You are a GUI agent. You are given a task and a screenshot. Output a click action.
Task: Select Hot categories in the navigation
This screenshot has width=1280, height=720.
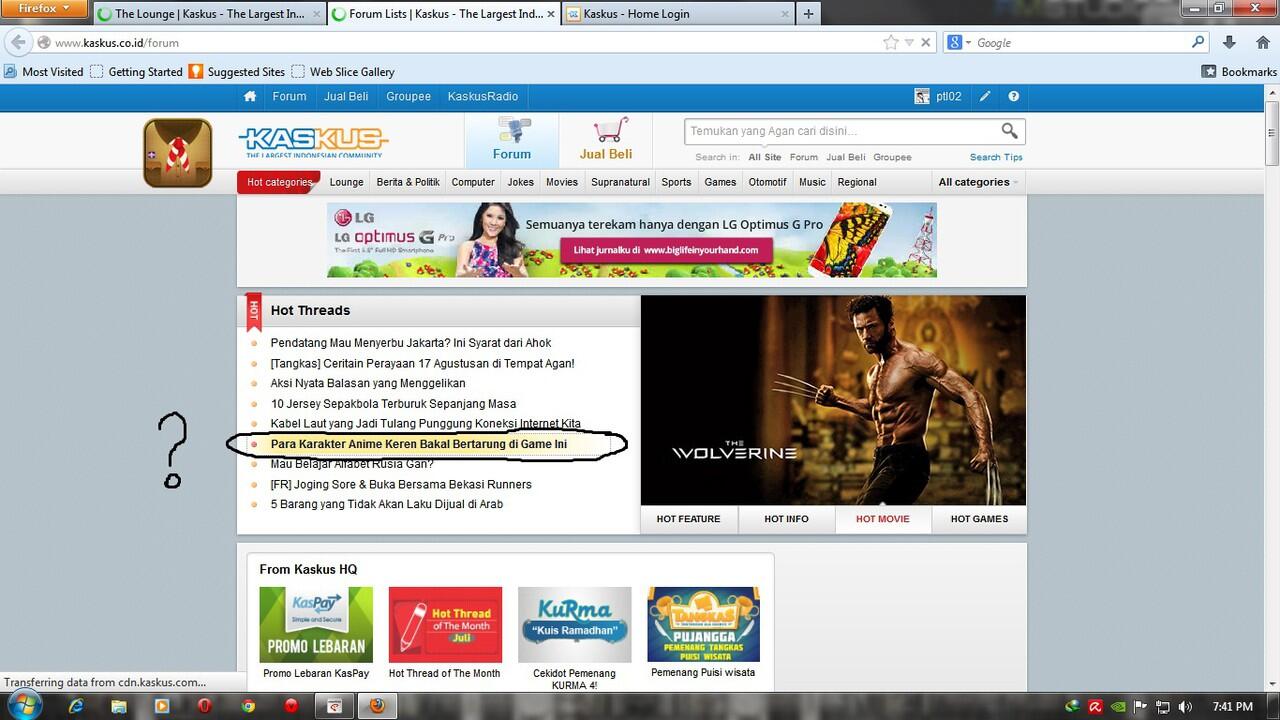pyautogui.click(x=279, y=182)
